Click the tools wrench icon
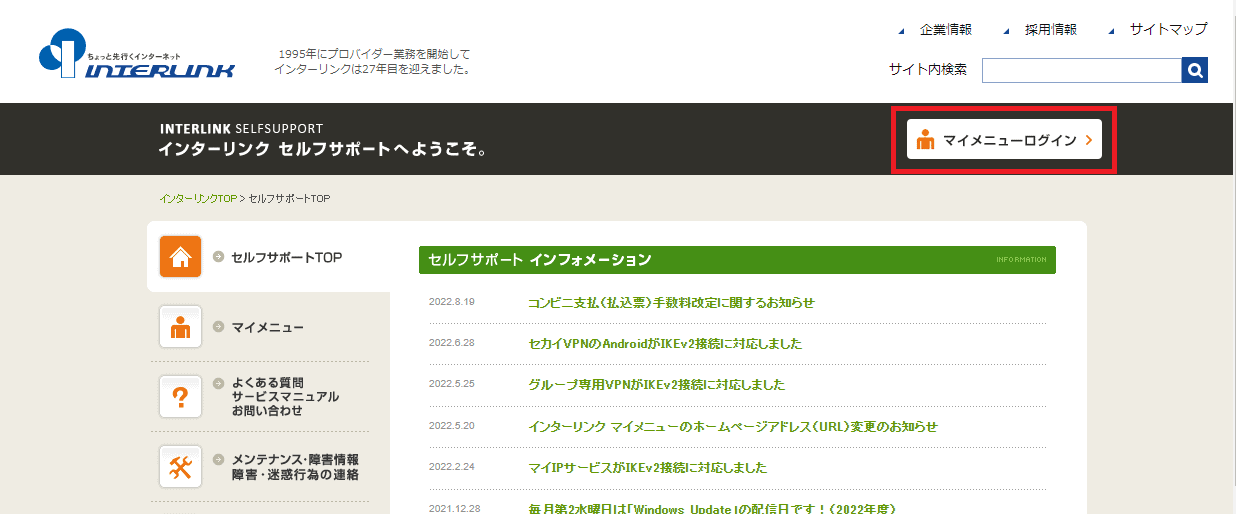 click(x=181, y=466)
